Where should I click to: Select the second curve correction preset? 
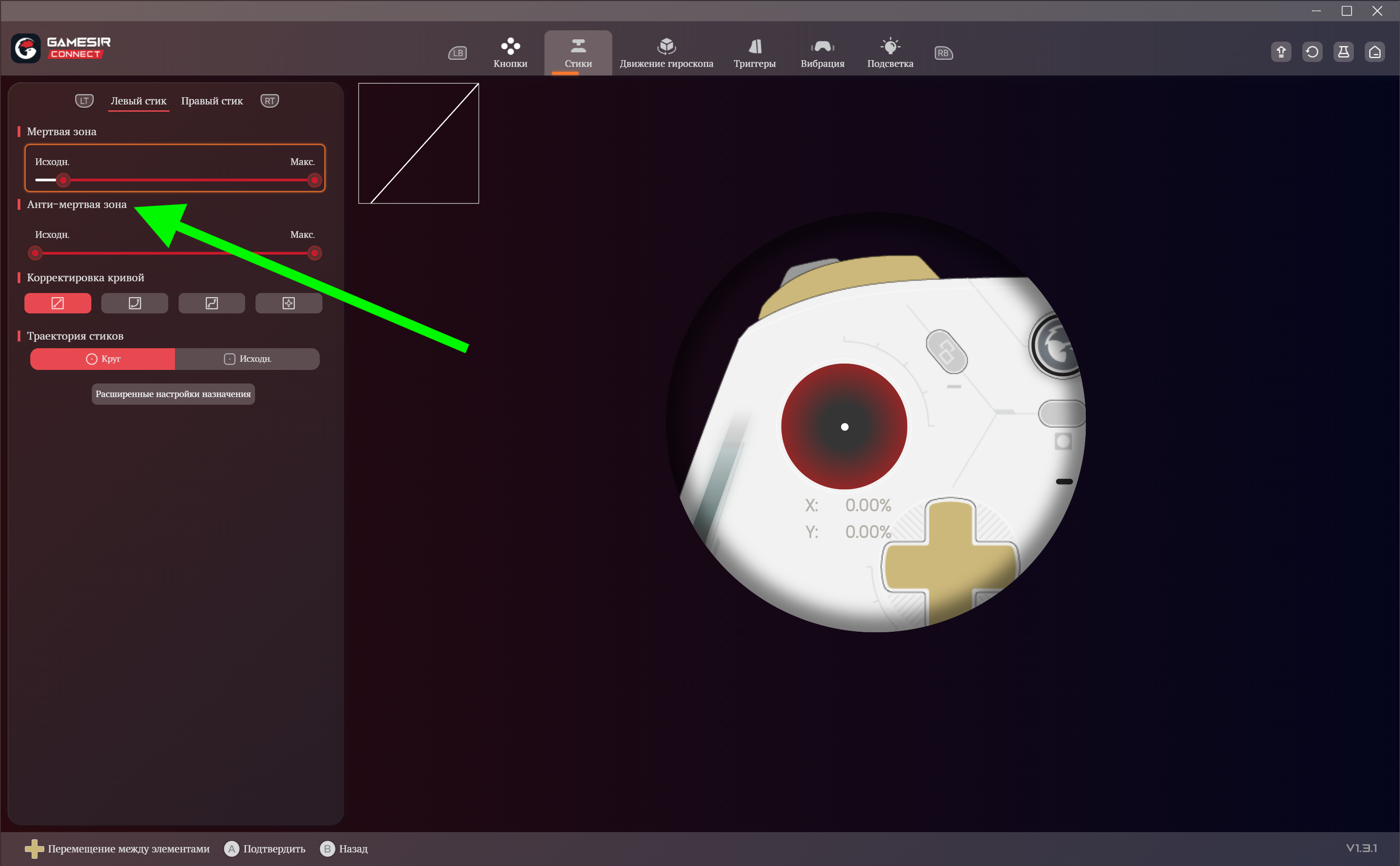click(x=135, y=303)
